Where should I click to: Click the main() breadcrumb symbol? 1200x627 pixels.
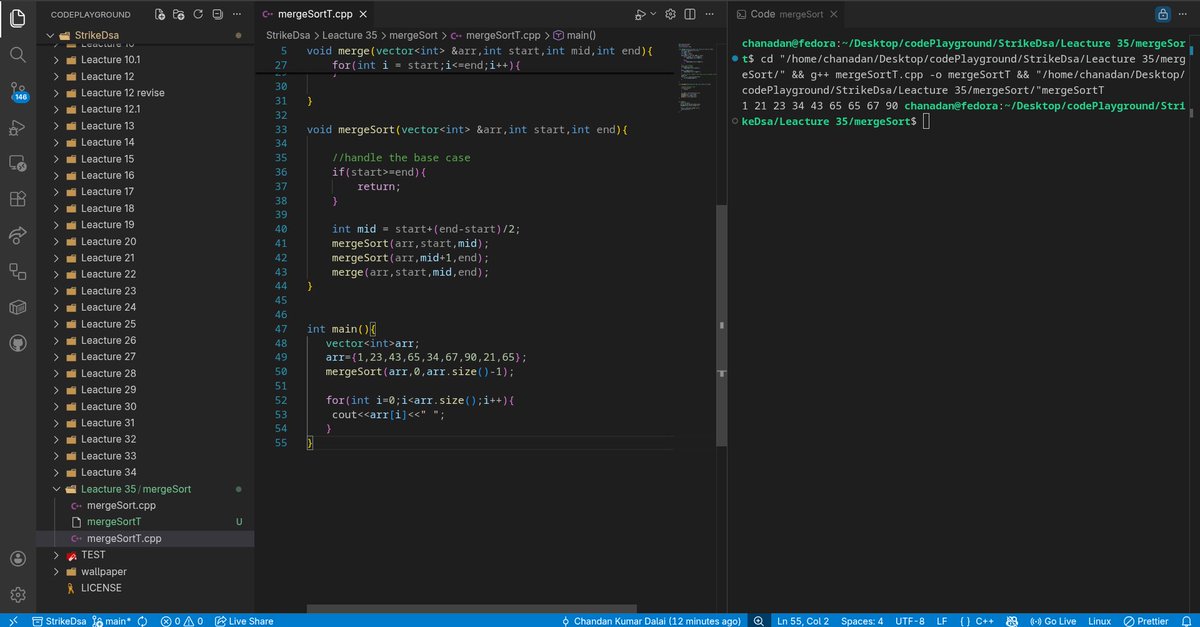pyautogui.click(x=573, y=35)
